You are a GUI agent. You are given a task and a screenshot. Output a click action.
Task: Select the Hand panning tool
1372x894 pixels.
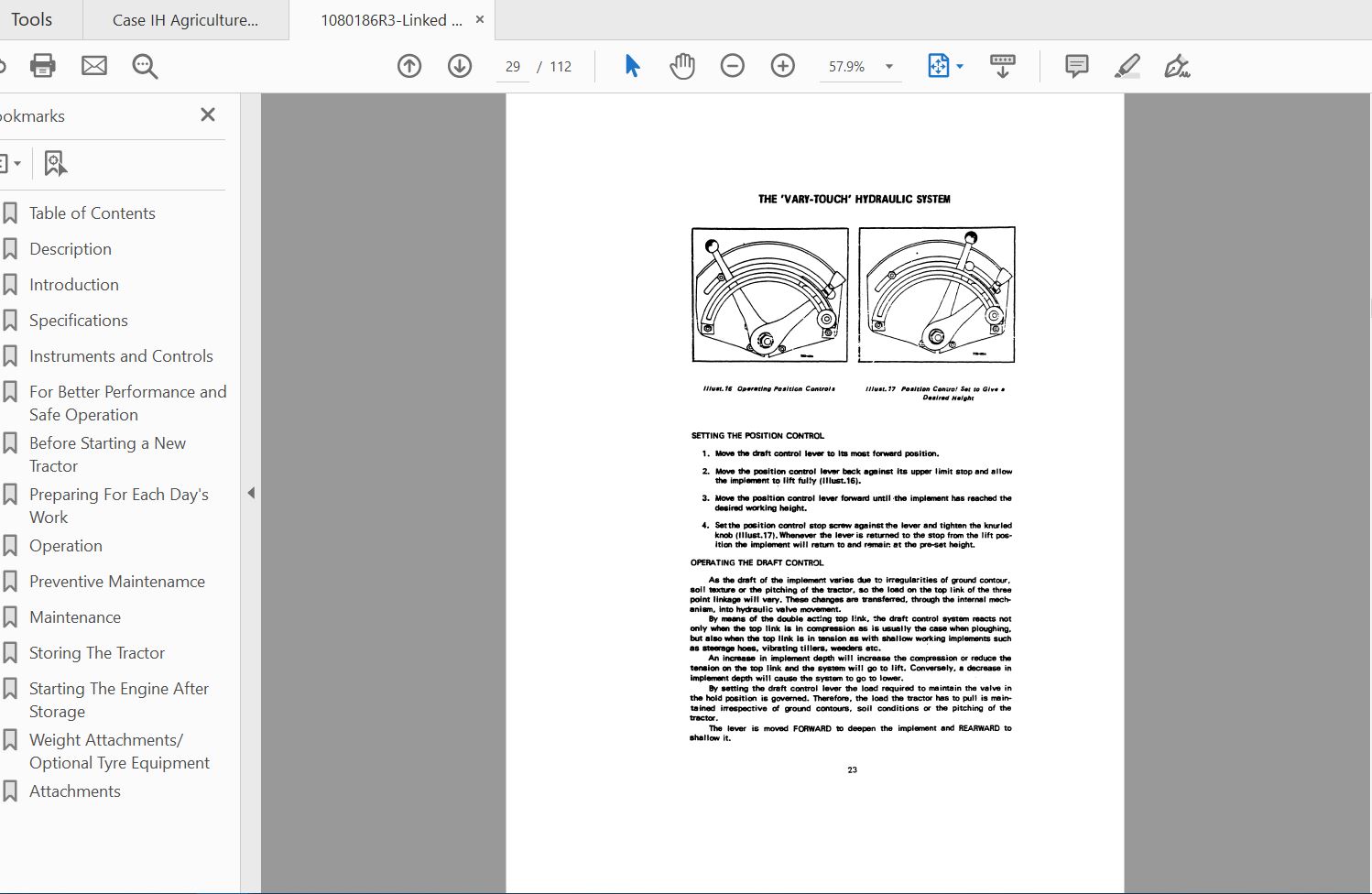pos(682,65)
